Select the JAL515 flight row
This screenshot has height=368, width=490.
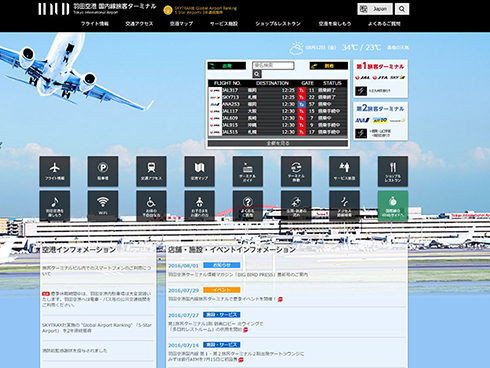coord(278,132)
